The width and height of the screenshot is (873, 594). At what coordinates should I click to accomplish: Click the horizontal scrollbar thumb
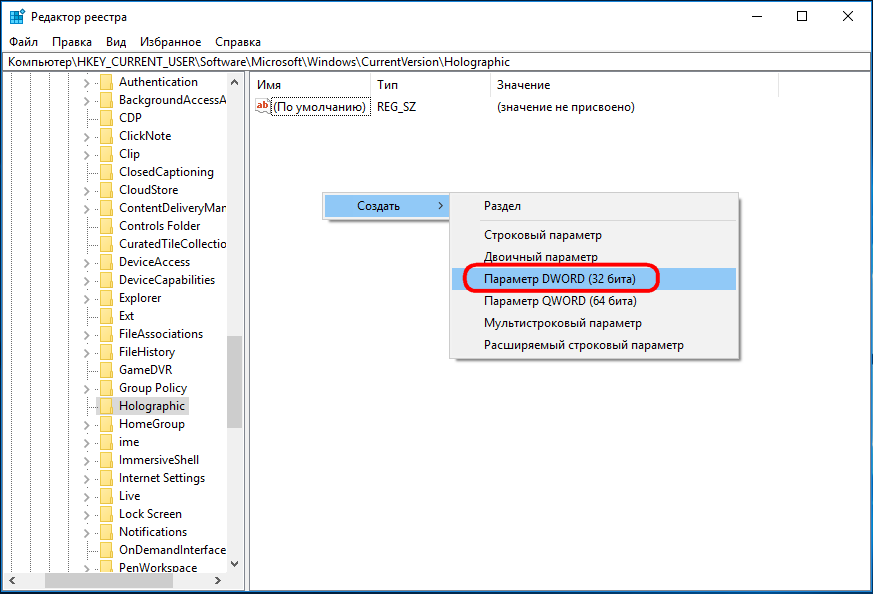tap(109, 581)
